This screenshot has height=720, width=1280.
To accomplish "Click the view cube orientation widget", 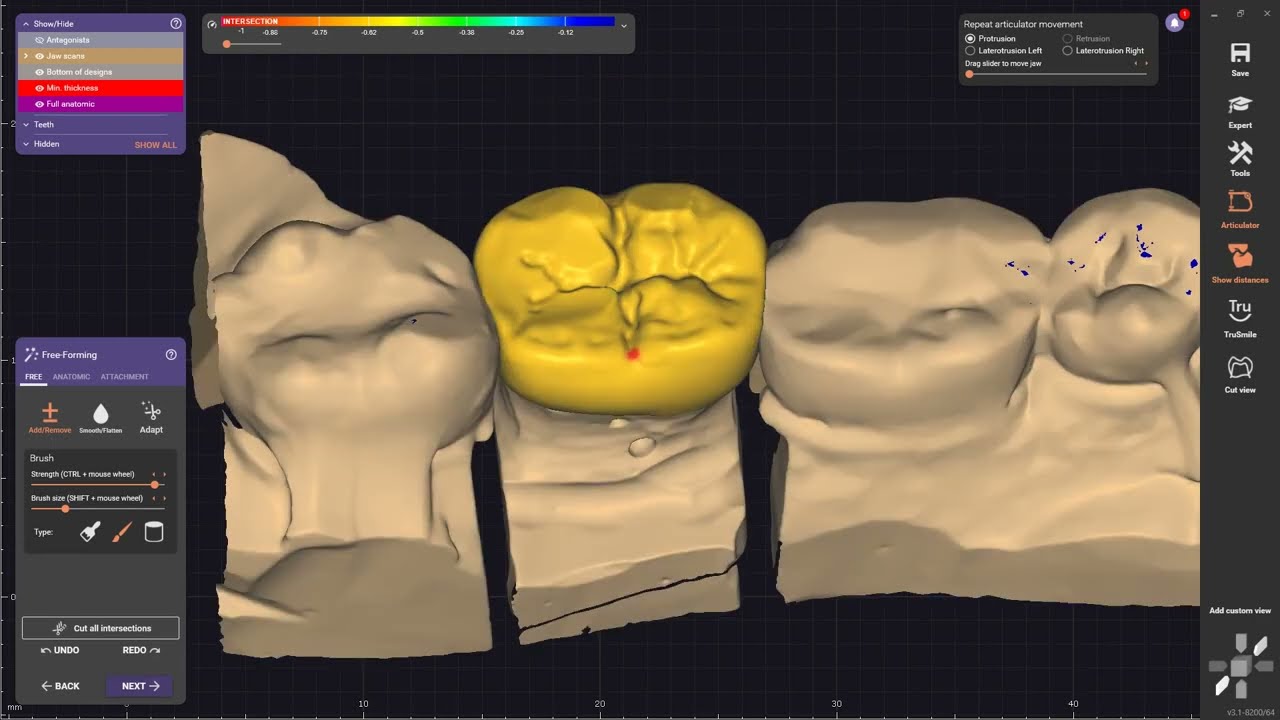I will click(x=1240, y=666).
